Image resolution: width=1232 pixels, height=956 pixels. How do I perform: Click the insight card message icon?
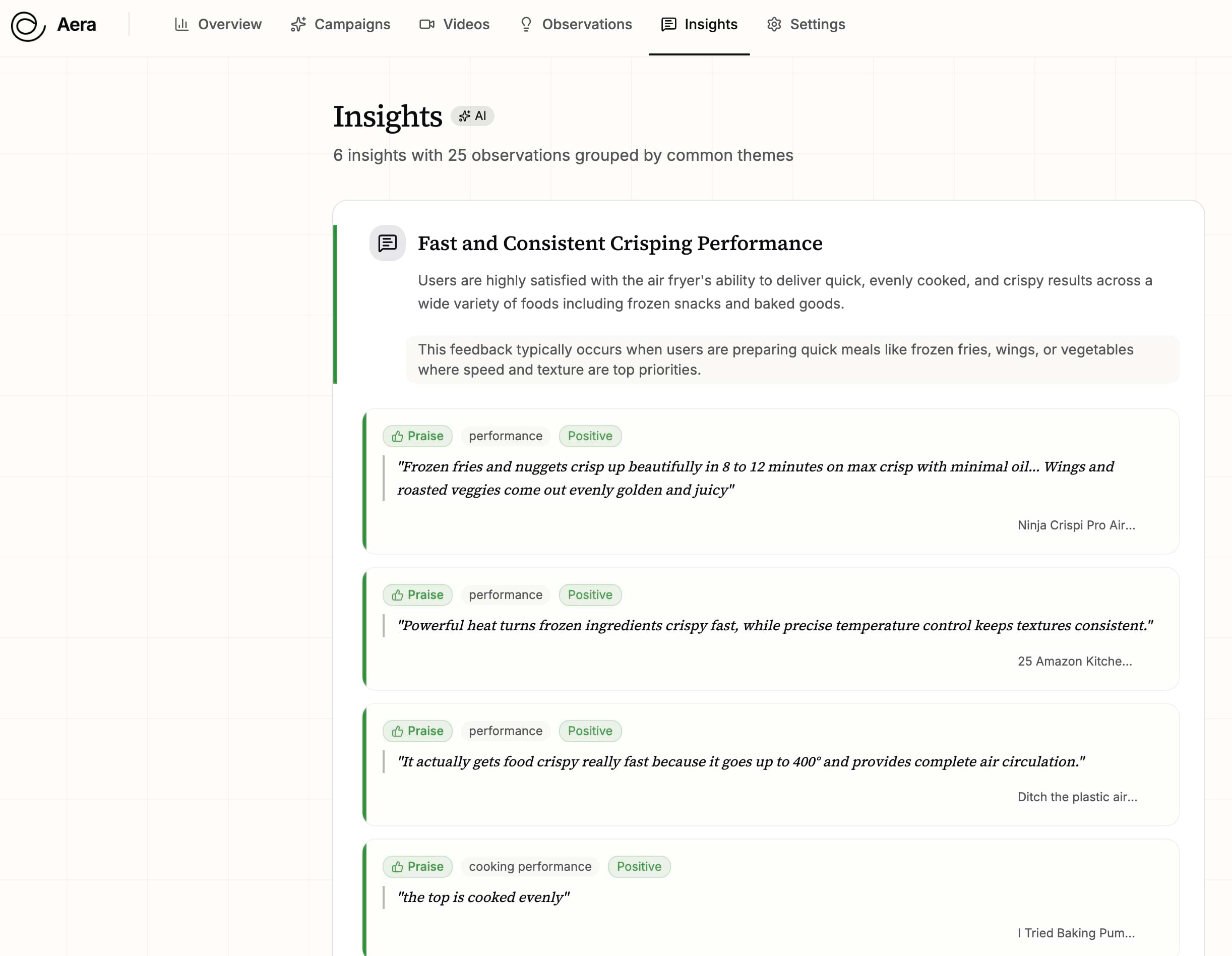tap(388, 243)
